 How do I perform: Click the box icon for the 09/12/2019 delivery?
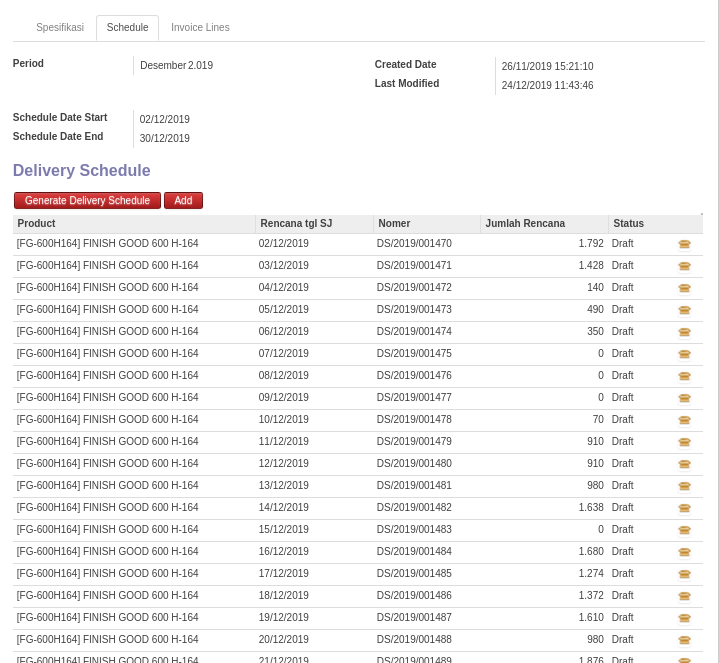coord(684,398)
